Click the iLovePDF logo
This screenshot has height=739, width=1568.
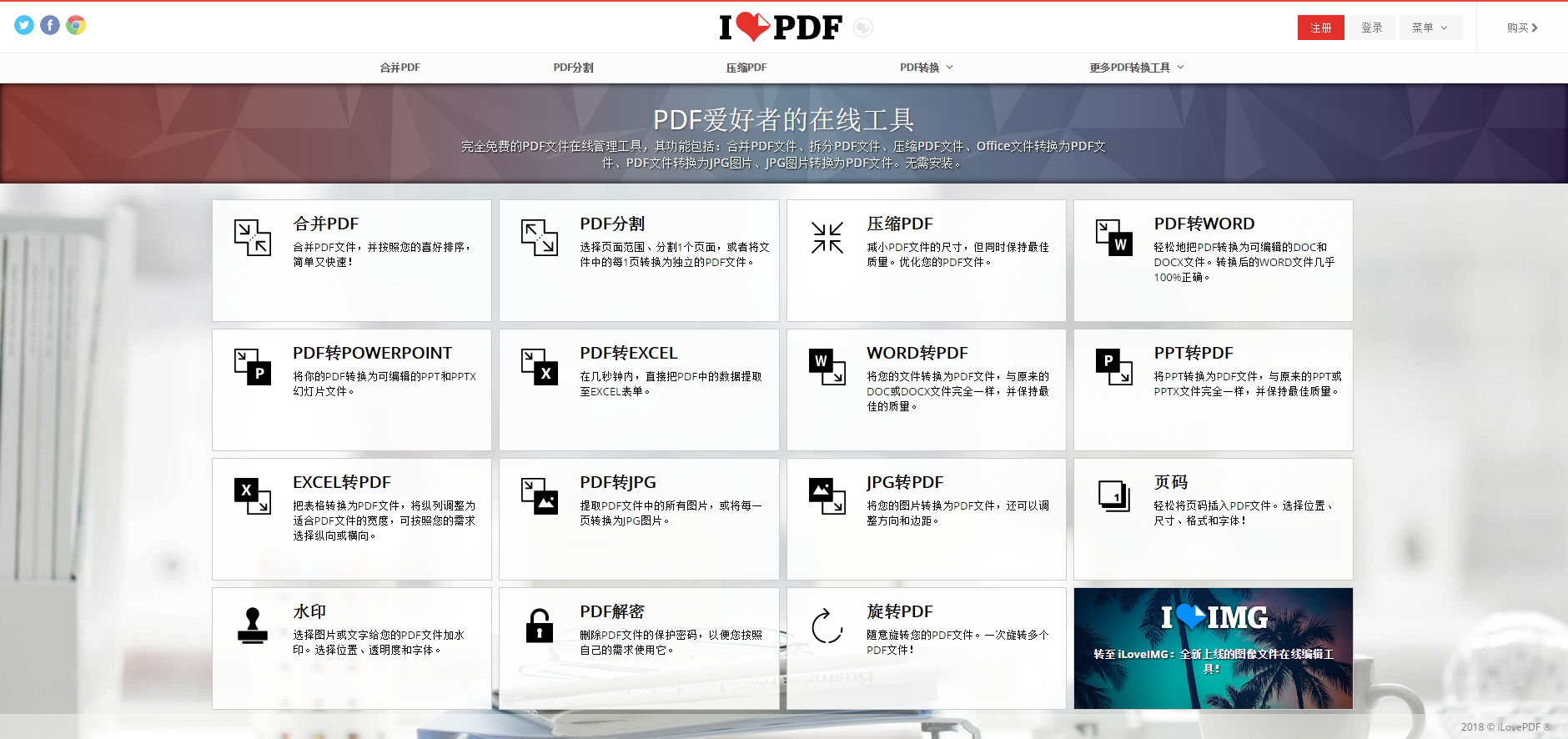coord(781,28)
